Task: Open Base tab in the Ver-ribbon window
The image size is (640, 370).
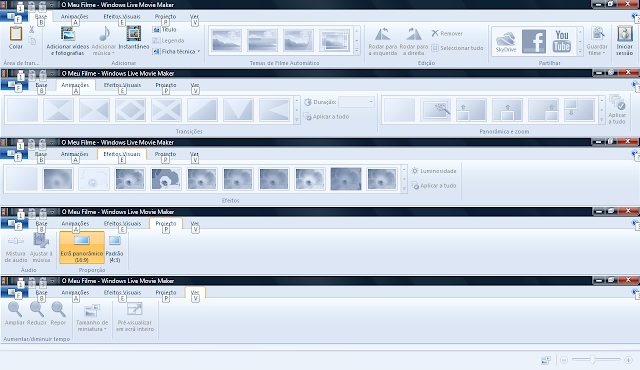Action: pos(41,292)
